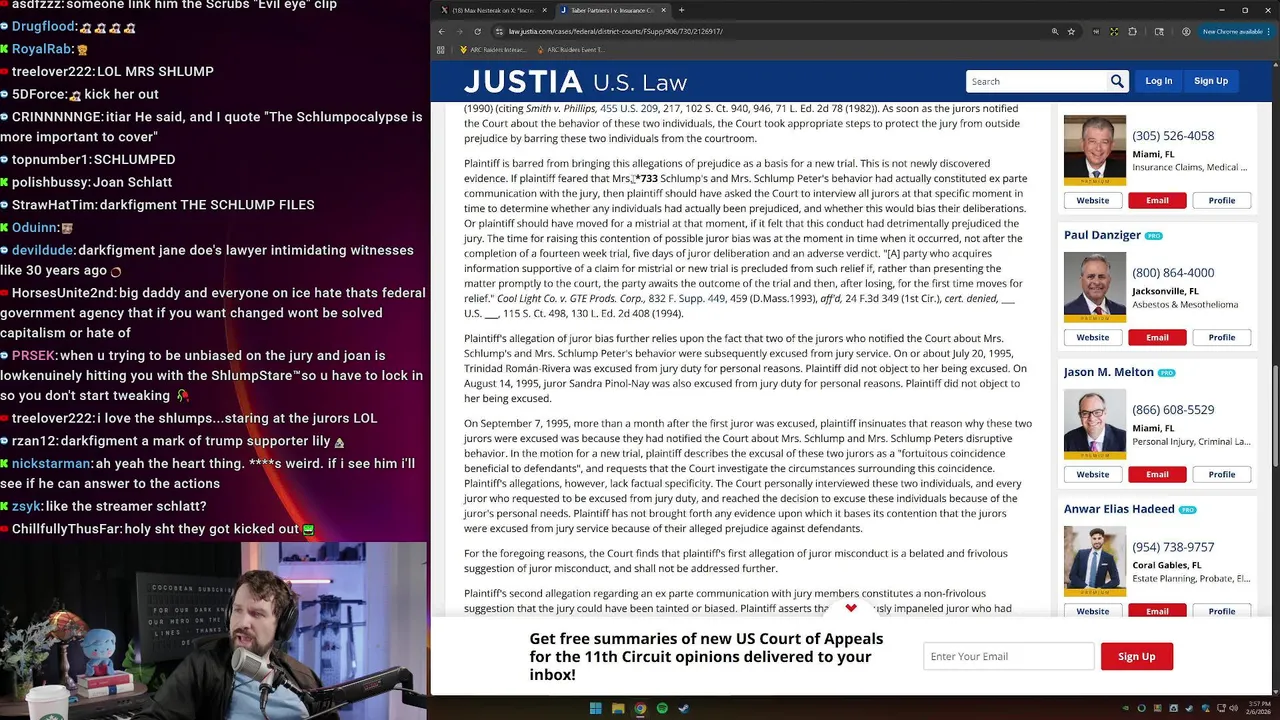This screenshot has width=1280, height=720.
Task: Open the 832 F. Supp. 449 citation link
Action: tap(686, 298)
